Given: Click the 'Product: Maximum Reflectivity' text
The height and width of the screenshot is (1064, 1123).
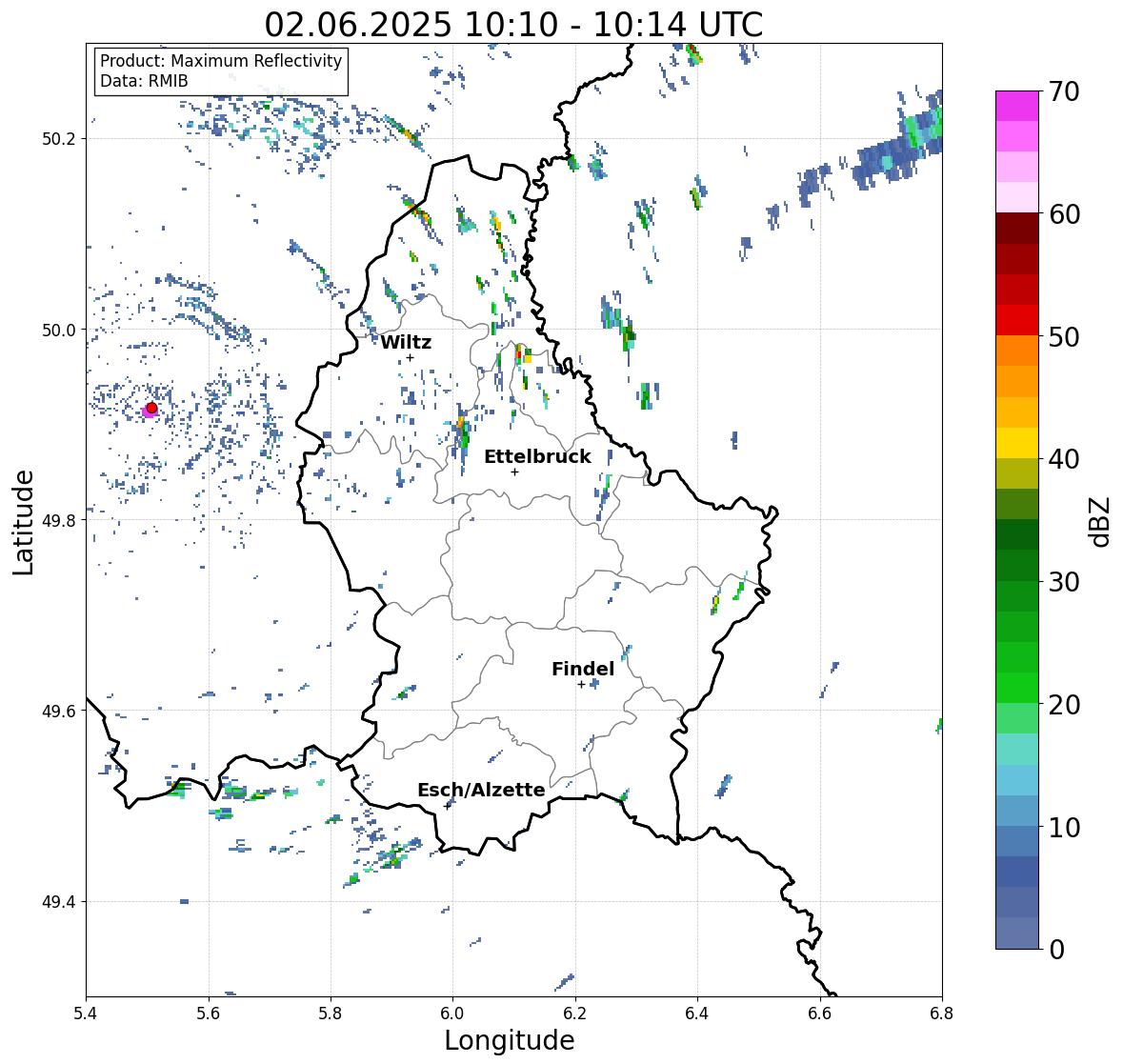Looking at the screenshot, I should [x=221, y=61].
